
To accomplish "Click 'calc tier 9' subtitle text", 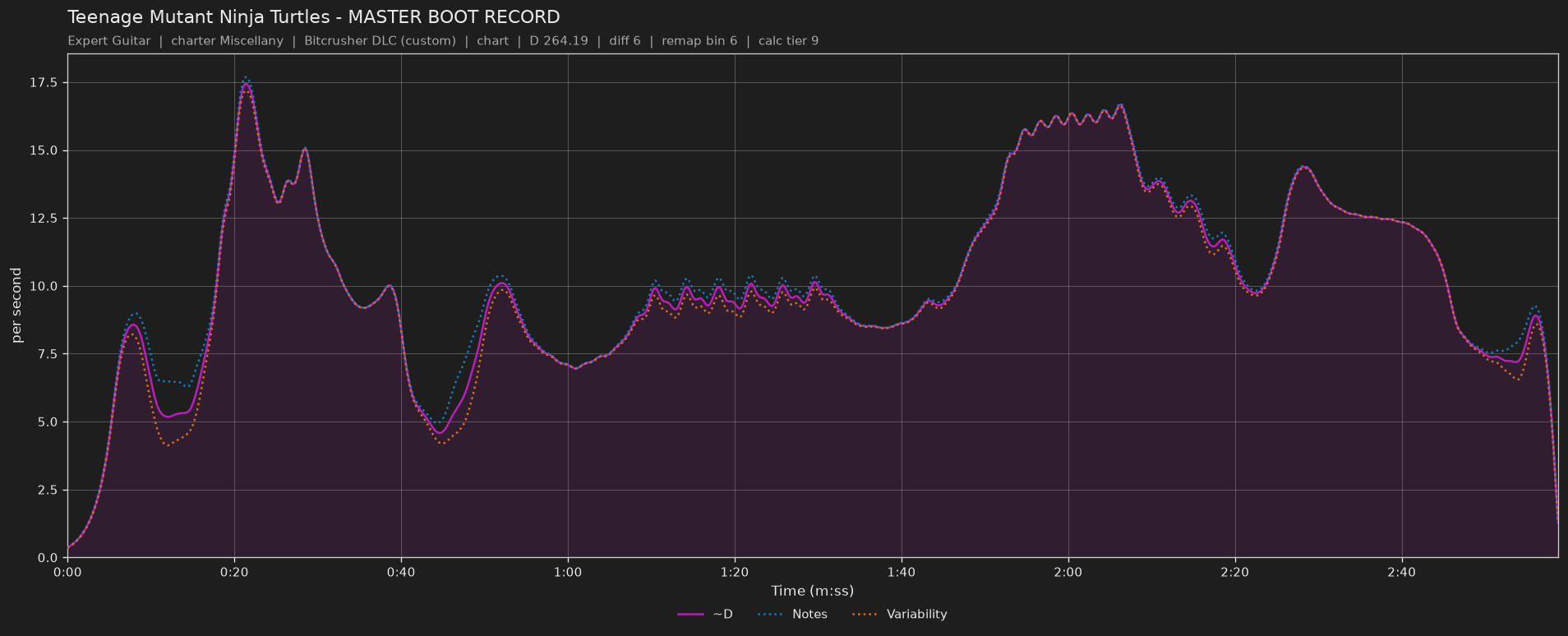I will tap(789, 41).
